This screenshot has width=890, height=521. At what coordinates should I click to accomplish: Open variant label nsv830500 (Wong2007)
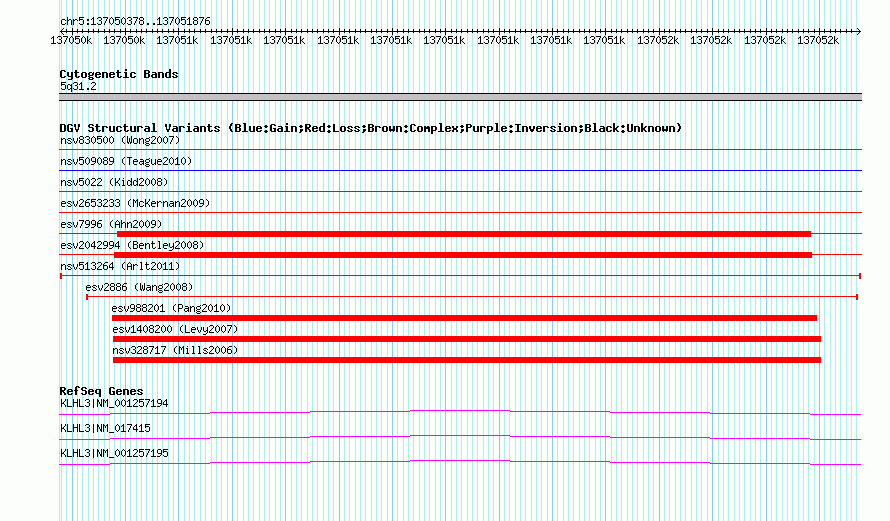120,140
